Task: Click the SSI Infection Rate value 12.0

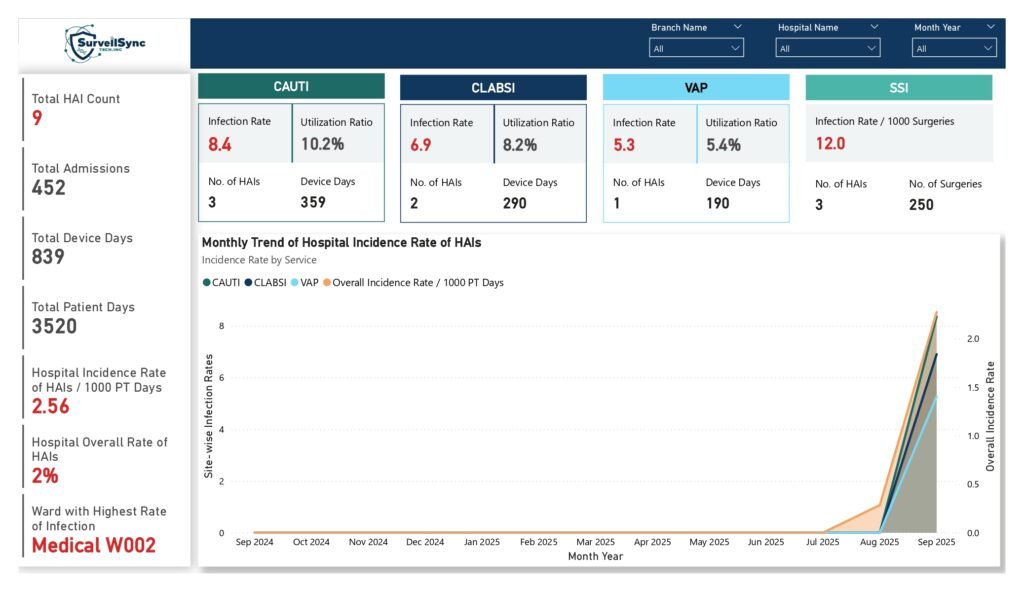Action: (x=829, y=143)
